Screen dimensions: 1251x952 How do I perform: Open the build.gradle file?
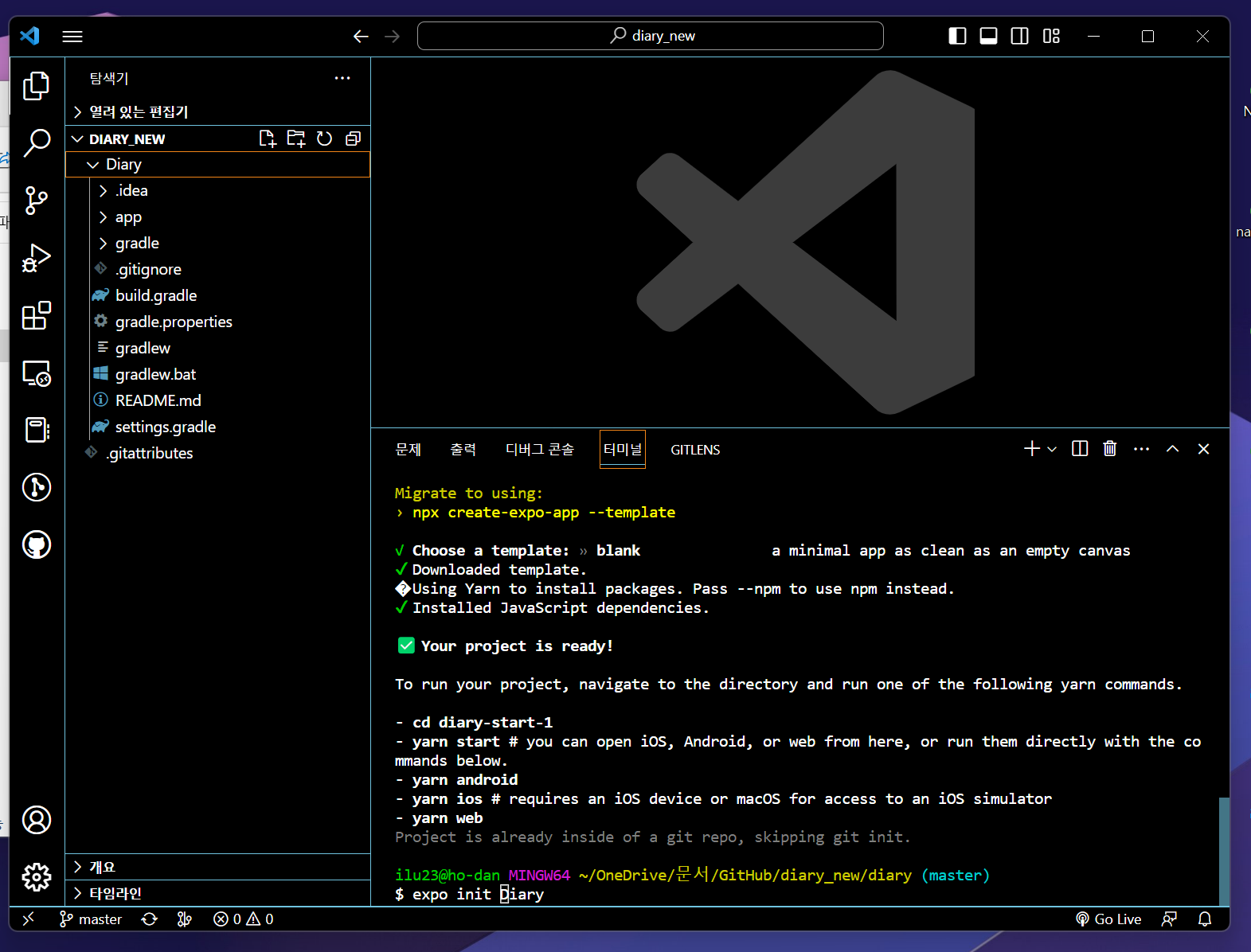tap(217, 296)
